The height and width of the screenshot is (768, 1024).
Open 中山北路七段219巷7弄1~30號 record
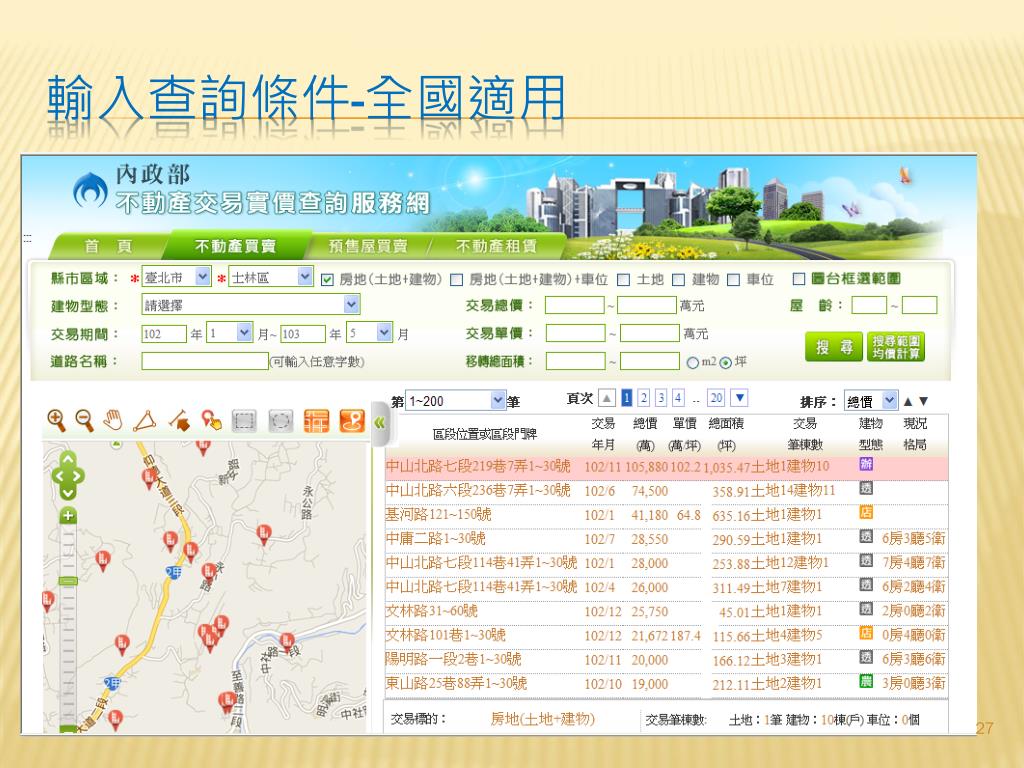click(x=477, y=466)
